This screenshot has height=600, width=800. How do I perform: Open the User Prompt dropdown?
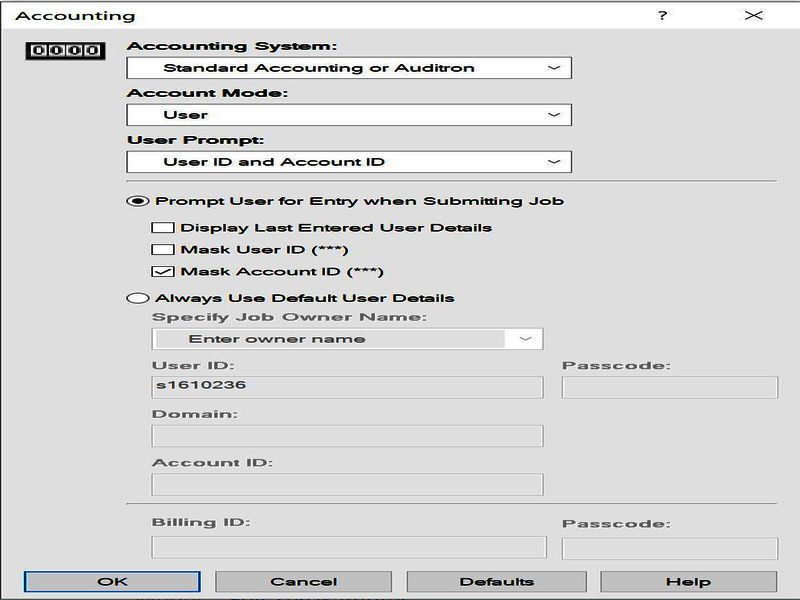pos(348,162)
